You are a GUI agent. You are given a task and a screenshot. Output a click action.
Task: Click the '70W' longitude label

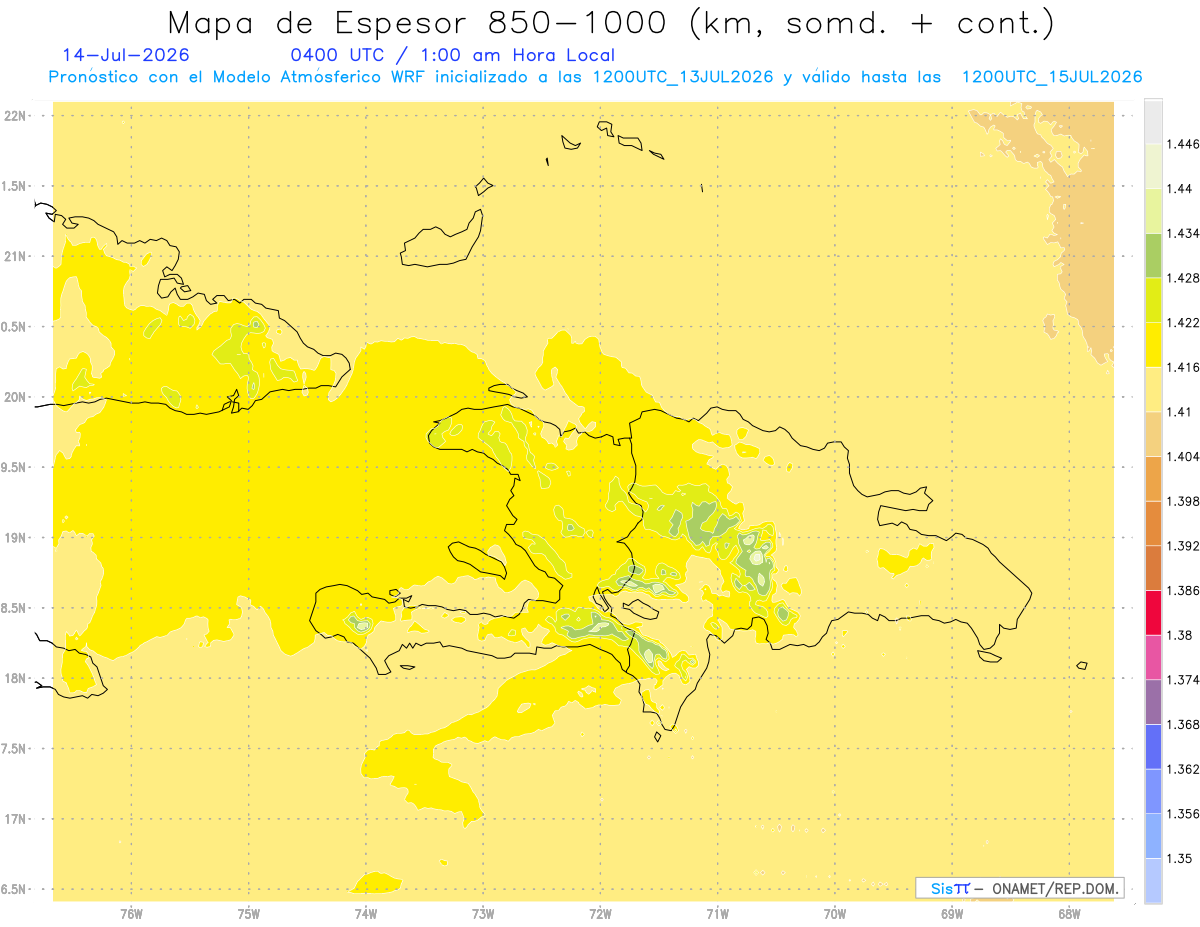pos(835,913)
